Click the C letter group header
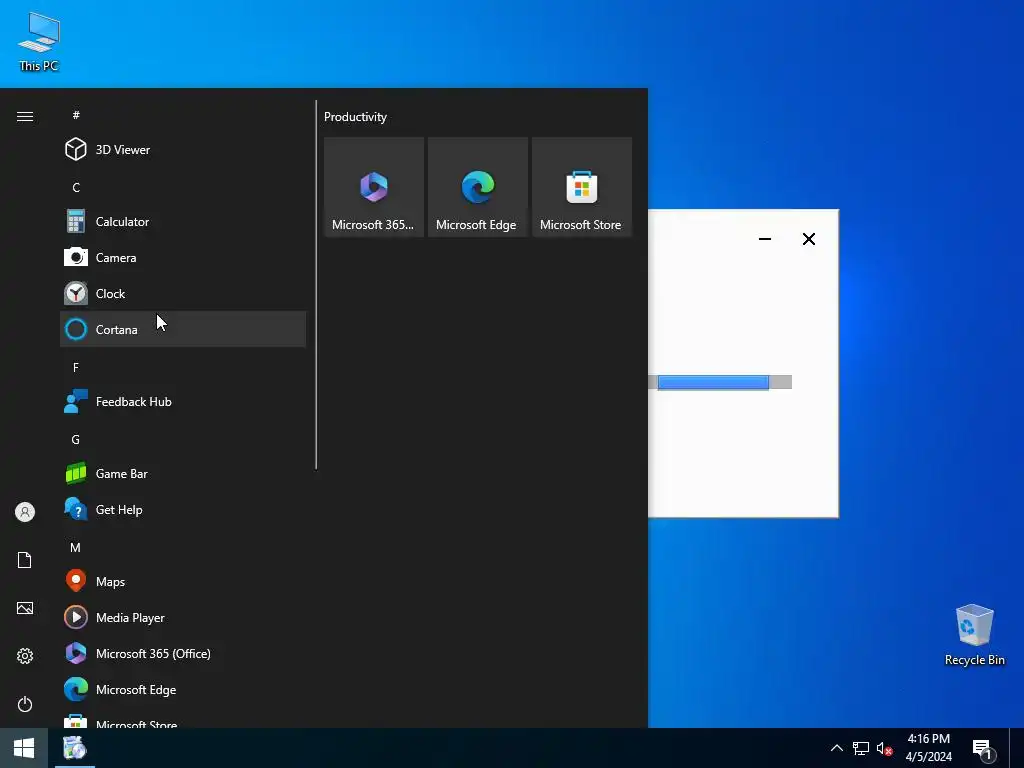The width and height of the screenshot is (1024, 768). pos(76,187)
